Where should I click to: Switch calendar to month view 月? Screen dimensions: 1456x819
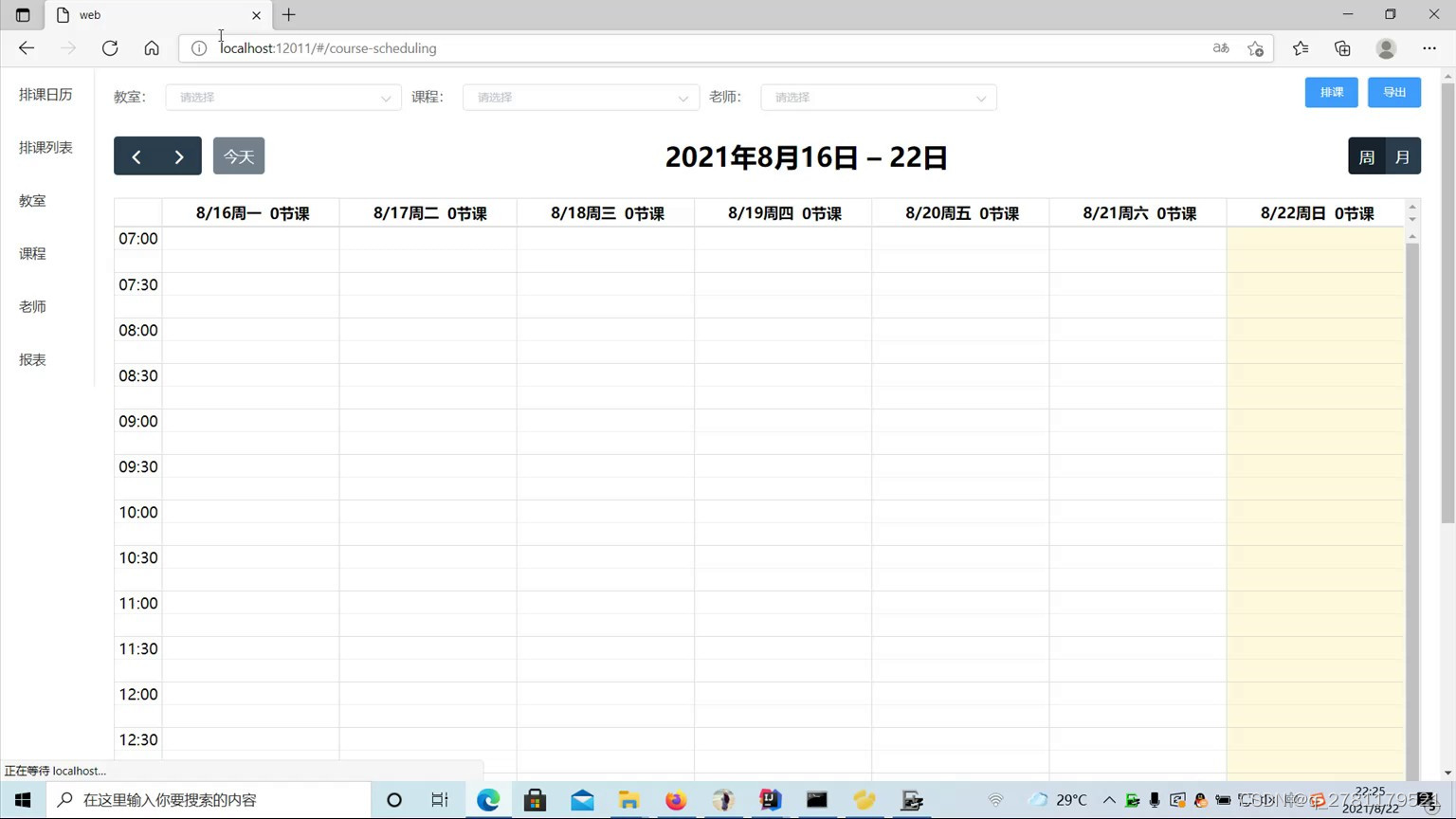point(1403,156)
